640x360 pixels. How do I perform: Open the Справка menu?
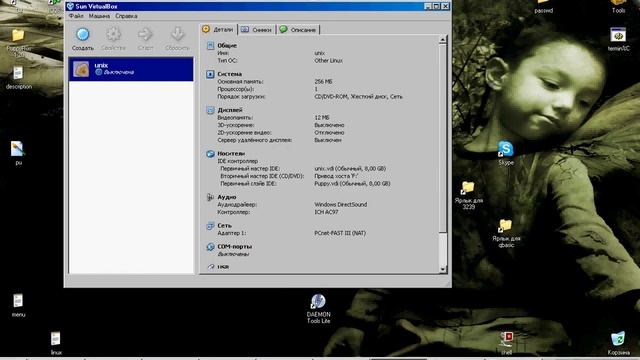pyautogui.click(x=126, y=16)
